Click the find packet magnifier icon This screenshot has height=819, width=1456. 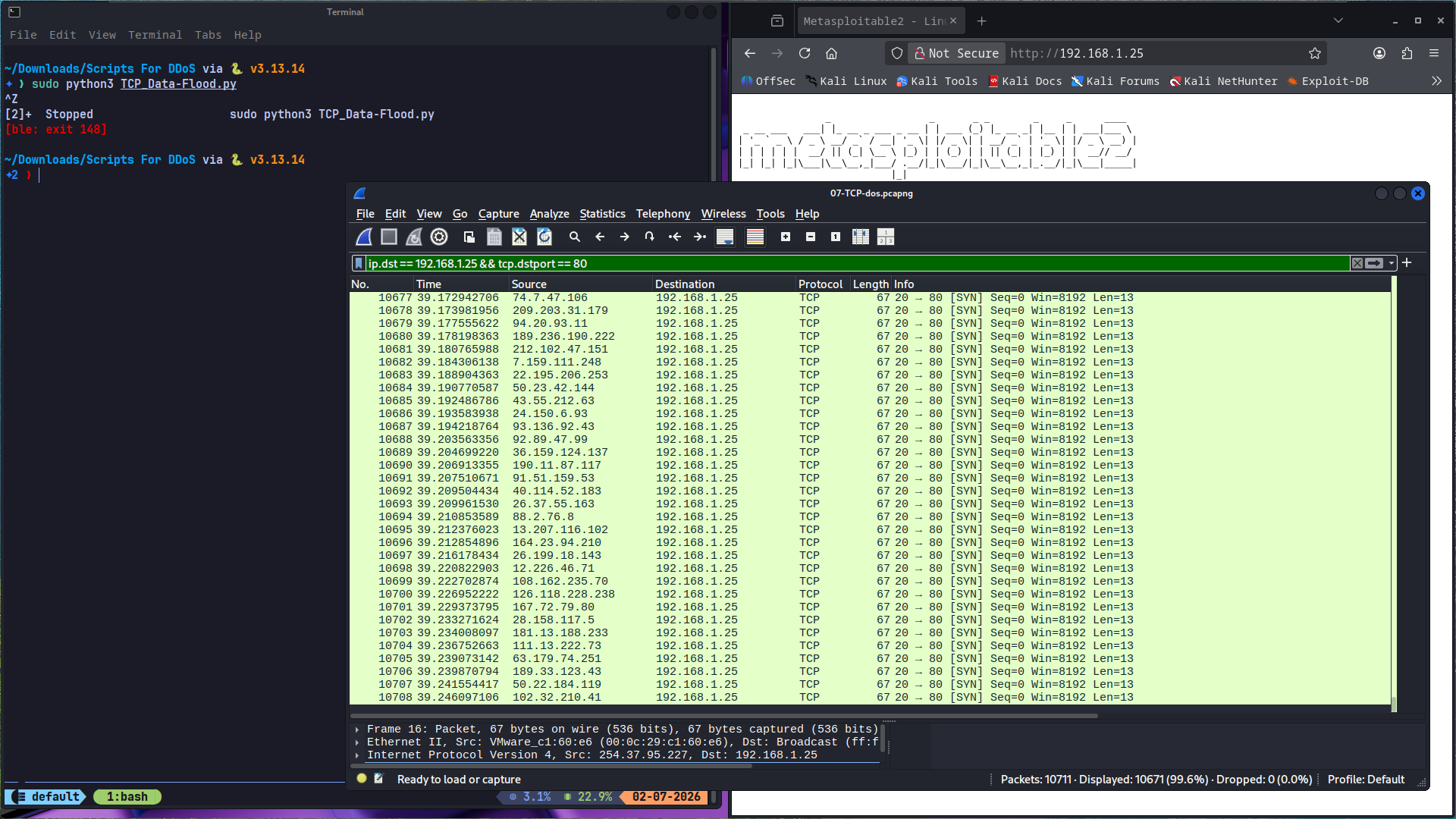pyautogui.click(x=575, y=237)
